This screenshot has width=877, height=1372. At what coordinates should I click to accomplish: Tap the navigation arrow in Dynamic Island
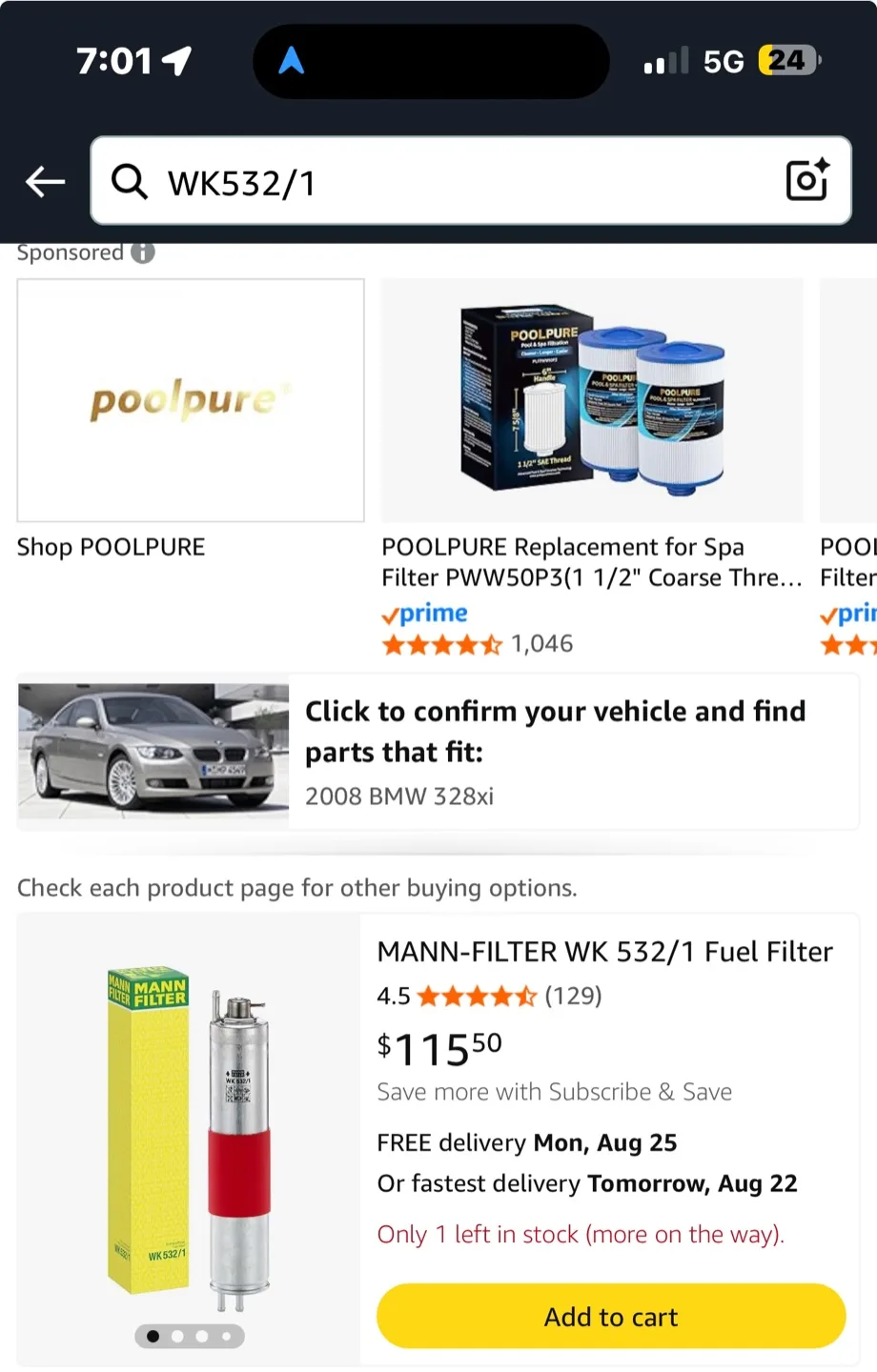tap(292, 62)
